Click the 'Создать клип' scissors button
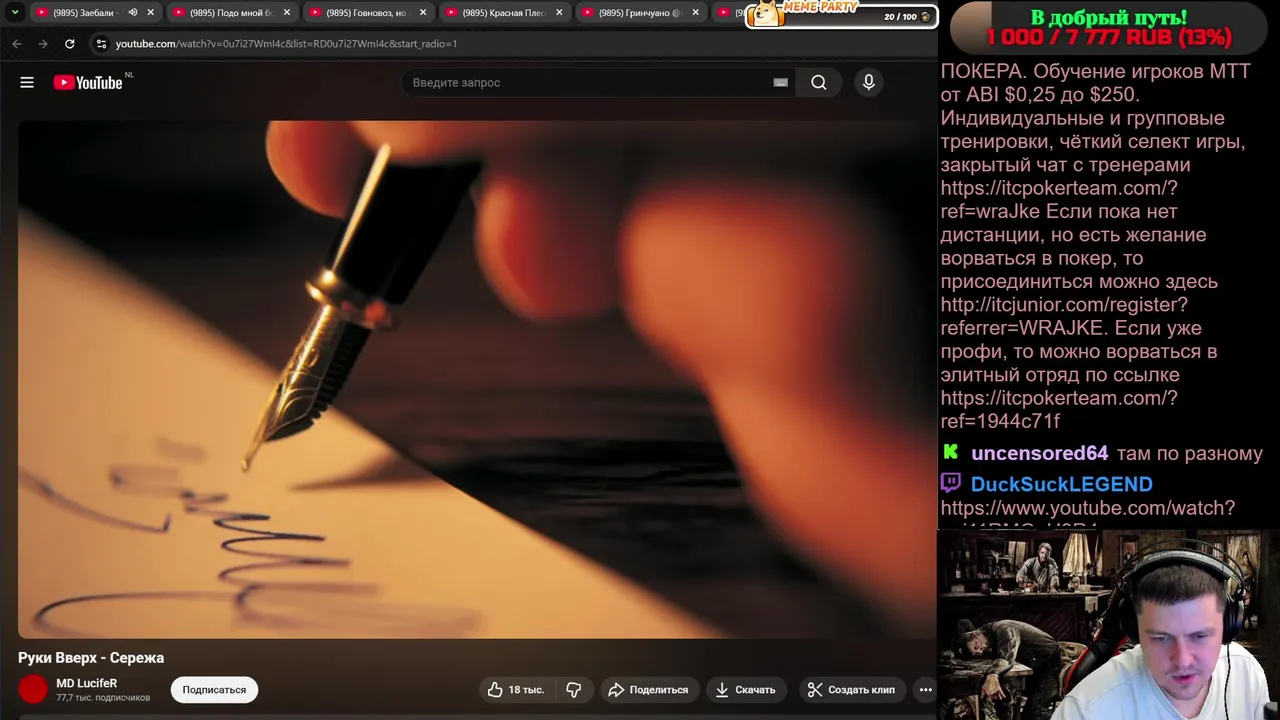 851,690
